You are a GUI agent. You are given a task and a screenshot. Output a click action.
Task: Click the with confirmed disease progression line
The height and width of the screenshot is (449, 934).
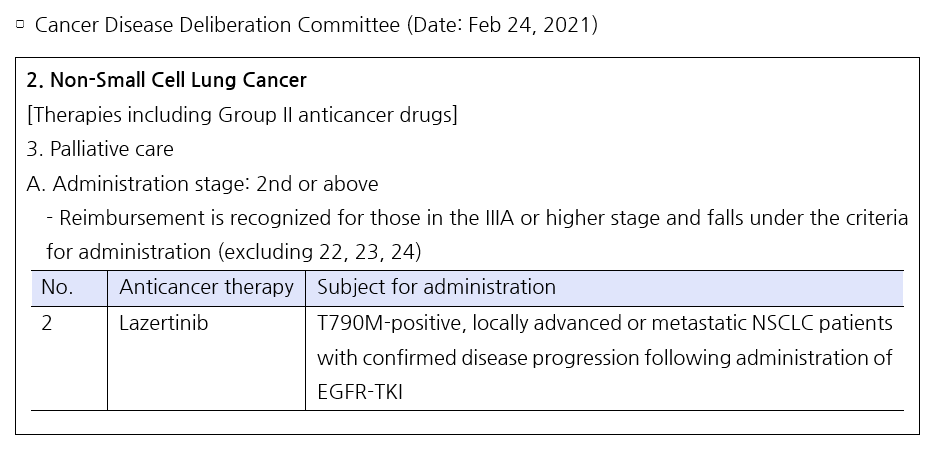(605, 358)
